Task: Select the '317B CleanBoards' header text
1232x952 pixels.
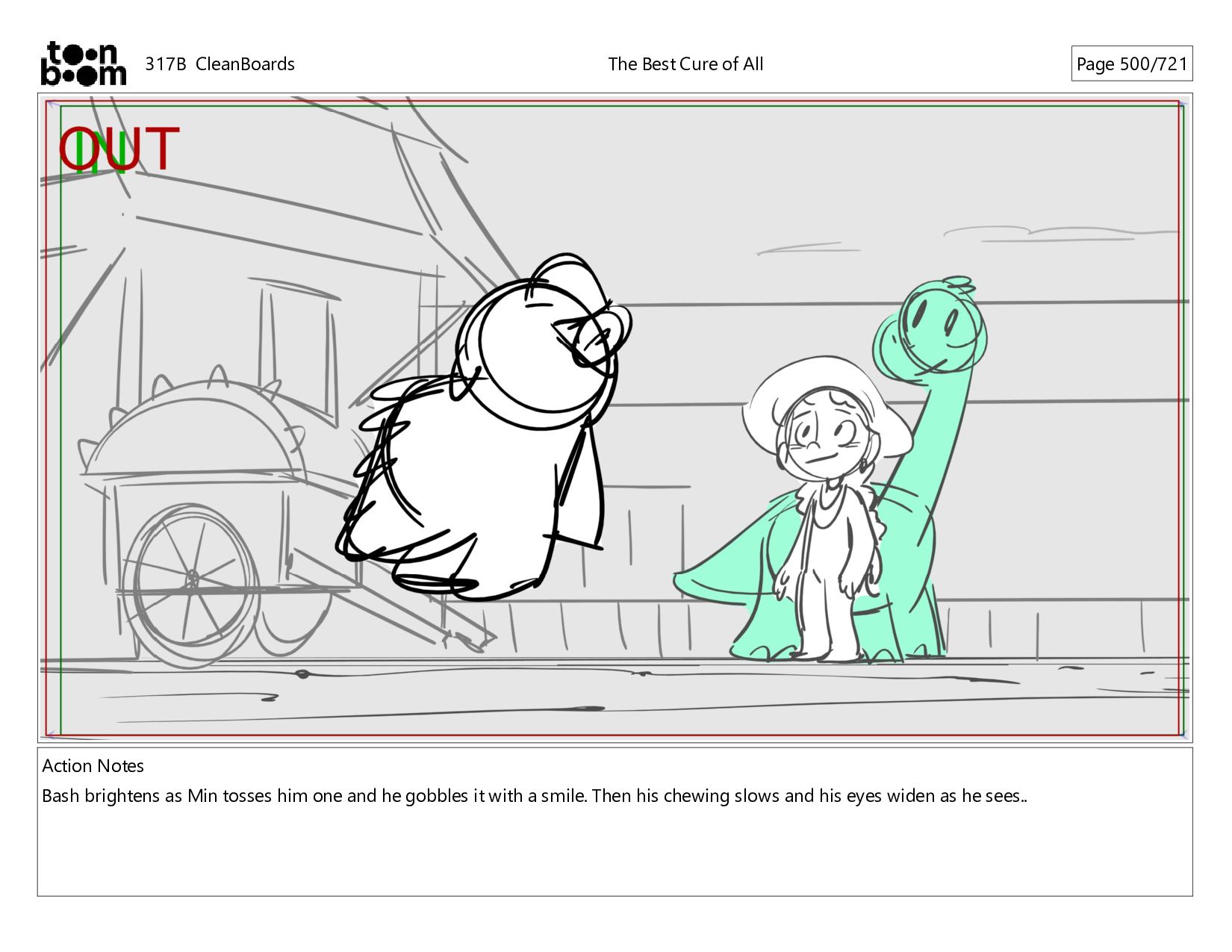Action: pyautogui.click(x=220, y=64)
